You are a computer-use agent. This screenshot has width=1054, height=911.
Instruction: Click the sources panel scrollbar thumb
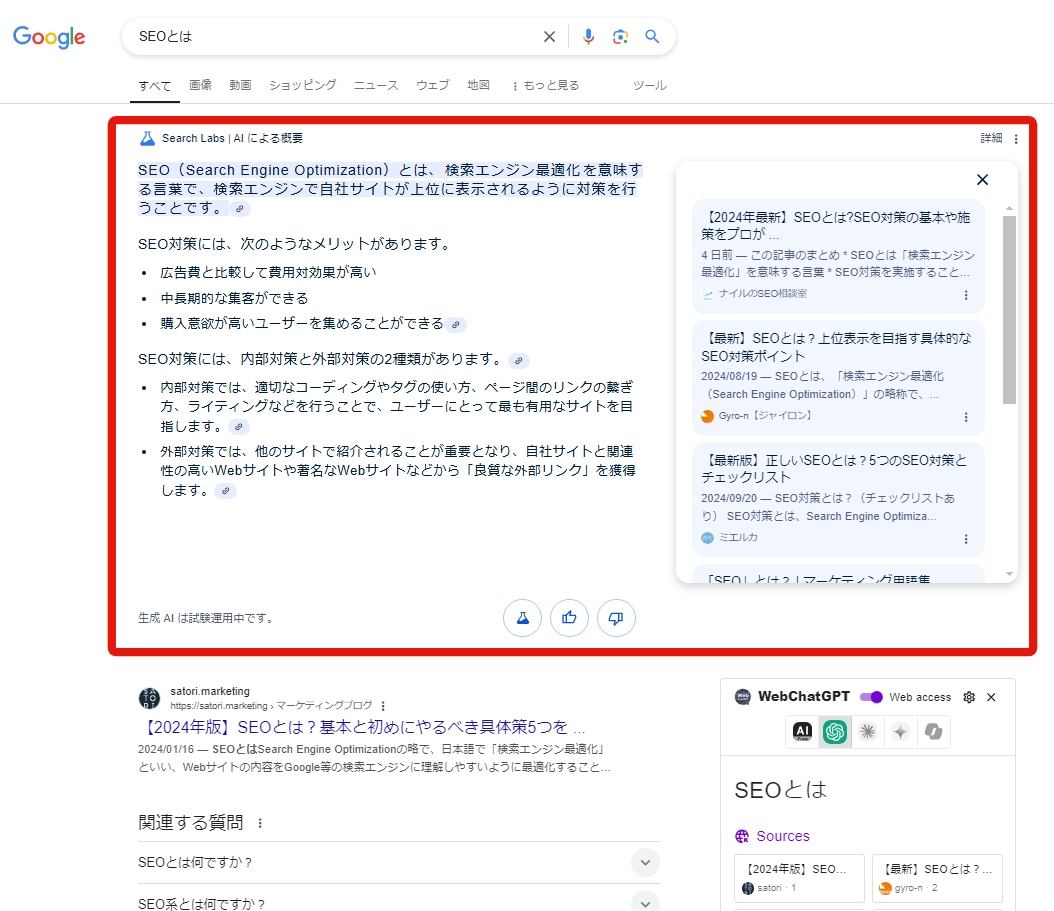1009,310
